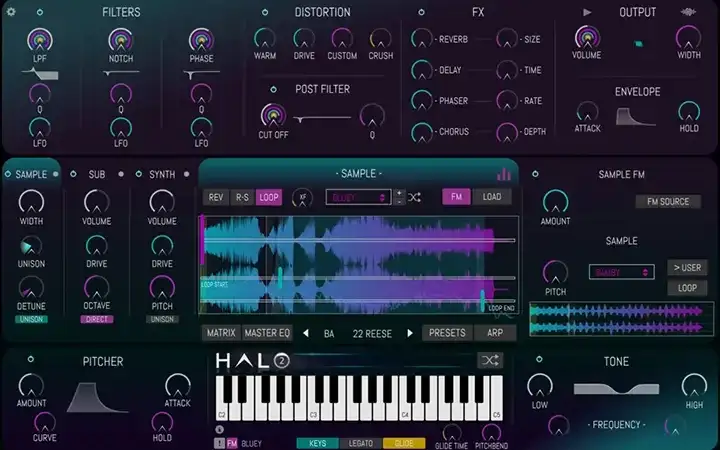Click the NOTCH filter knob
The width and height of the screenshot is (720, 450).
(121, 40)
